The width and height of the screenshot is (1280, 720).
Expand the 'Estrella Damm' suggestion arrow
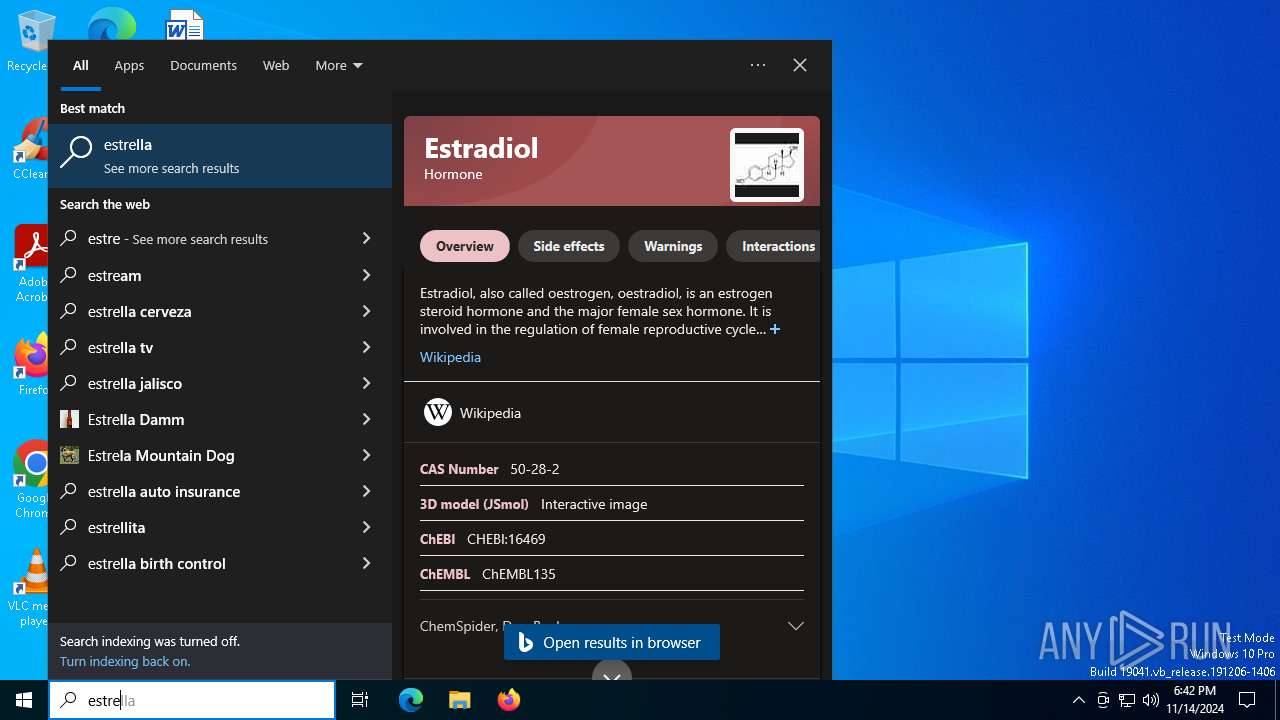point(366,419)
